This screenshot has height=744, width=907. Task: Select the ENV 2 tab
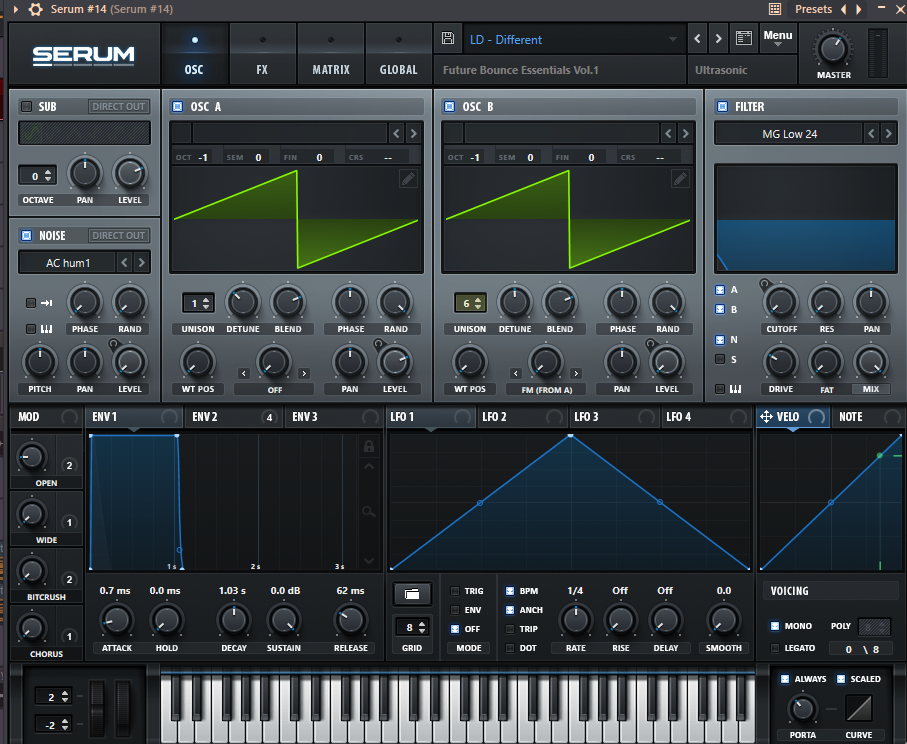pyautogui.click(x=234, y=417)
